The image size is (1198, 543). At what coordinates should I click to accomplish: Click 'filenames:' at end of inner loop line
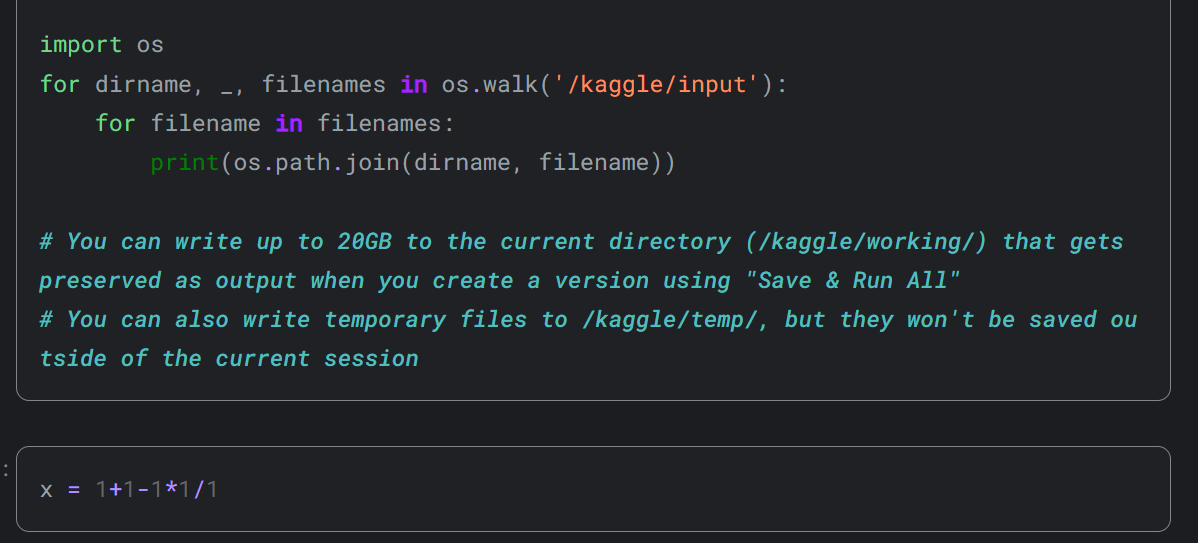point(386,123)
